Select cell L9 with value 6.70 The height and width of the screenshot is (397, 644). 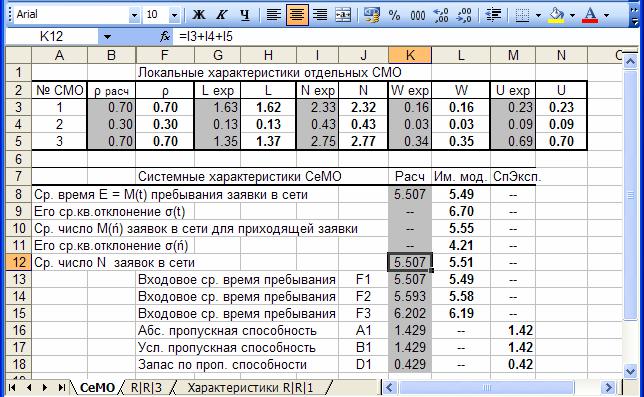click(x=461, y=211)
